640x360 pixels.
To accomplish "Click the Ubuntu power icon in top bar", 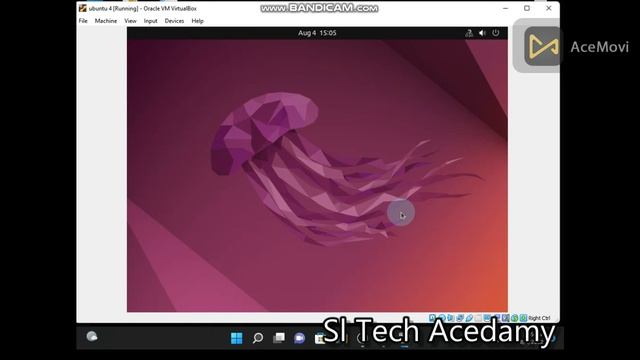I will coord(496,33).
